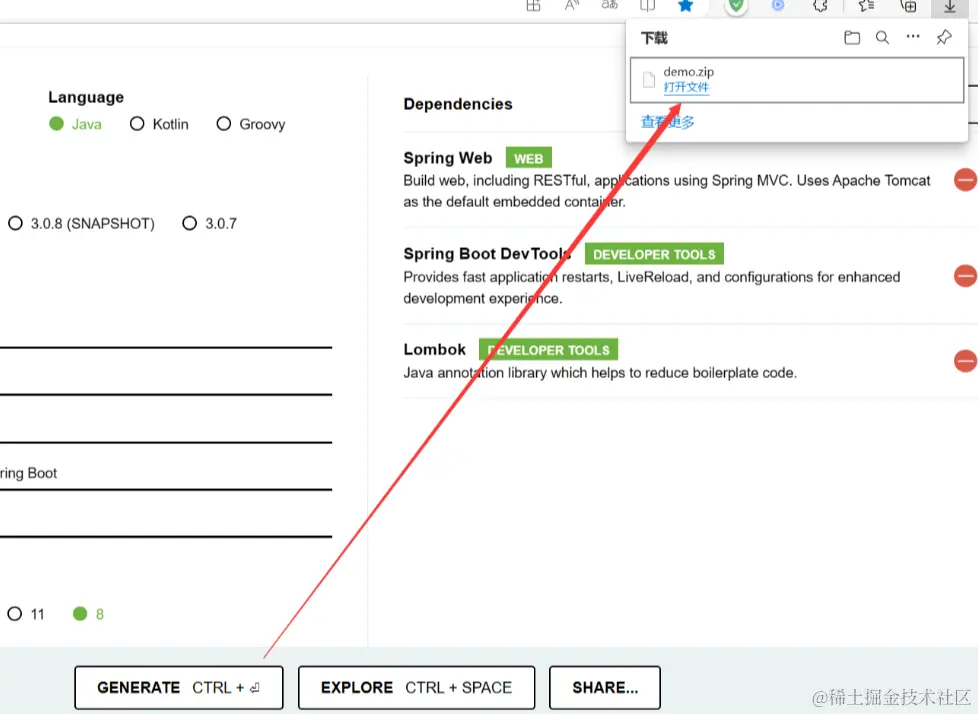The height and width of the screenshot is (714, 978).
Task: Click the 'DEVELOPER TOOLS' tag beside Spring Boot DevTools
Action: coord(654,254)
